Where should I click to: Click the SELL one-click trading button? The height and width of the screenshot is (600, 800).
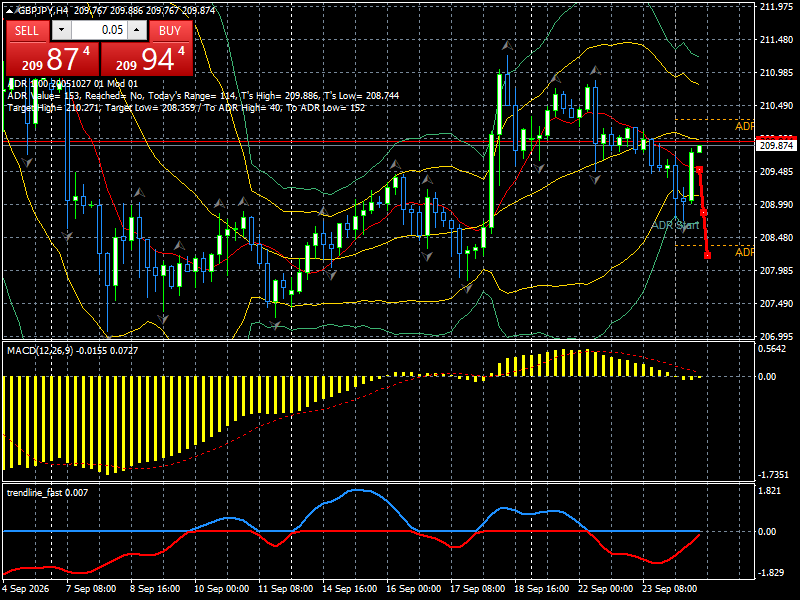pos(28,31)
